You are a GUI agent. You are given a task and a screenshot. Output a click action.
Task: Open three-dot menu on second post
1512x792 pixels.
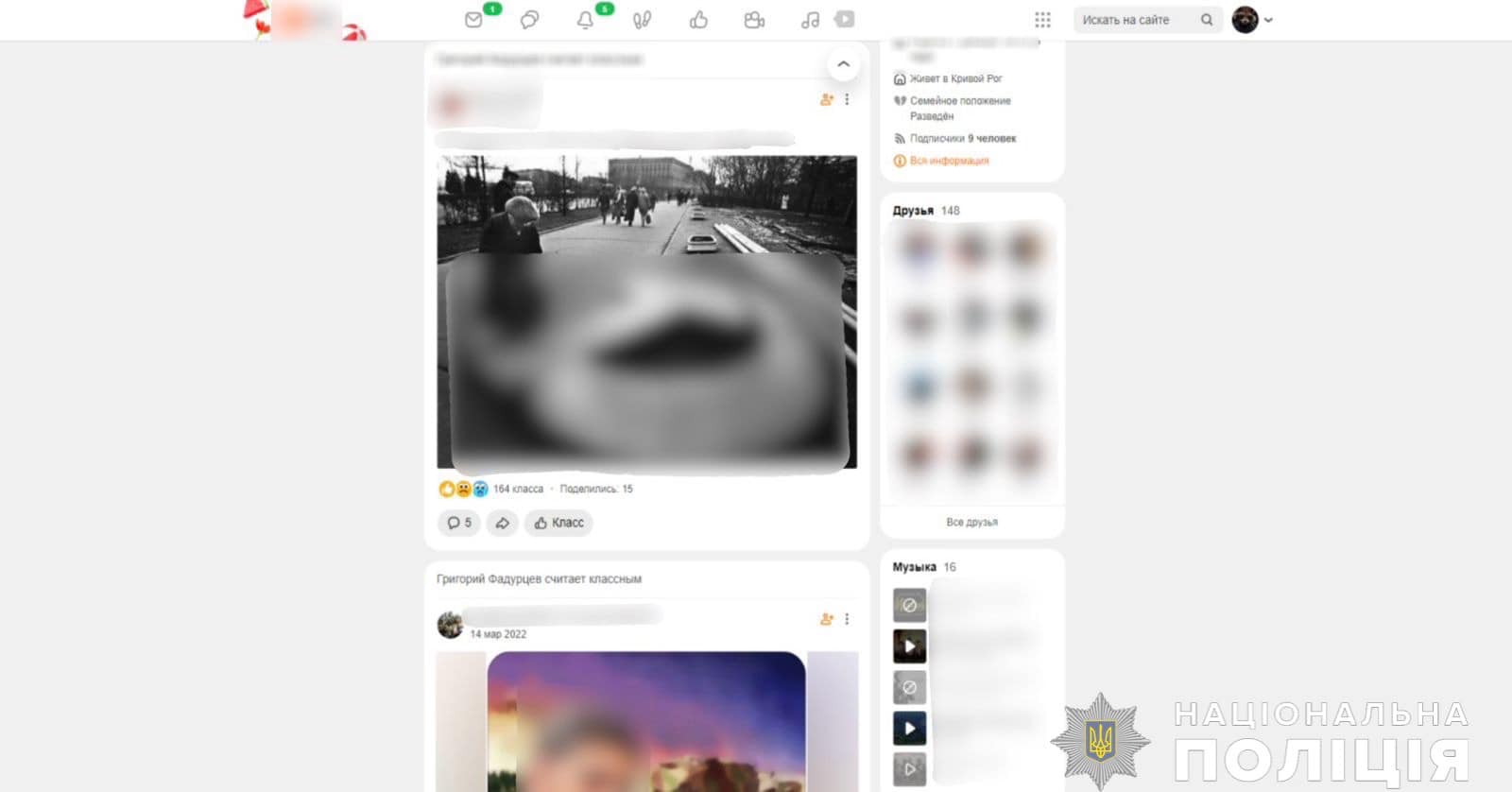pos(847,619)
